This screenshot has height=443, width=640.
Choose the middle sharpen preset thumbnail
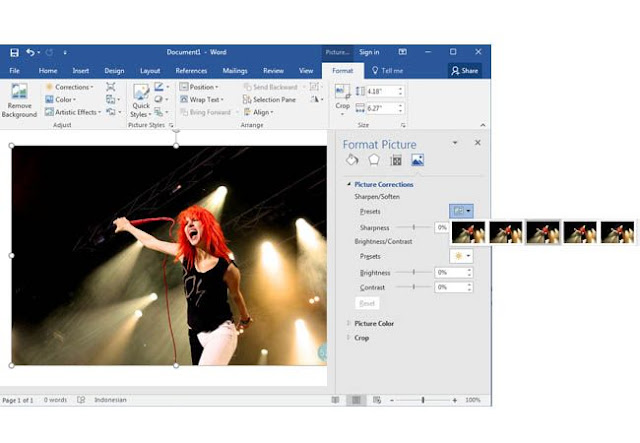click(x=543, y=232)
